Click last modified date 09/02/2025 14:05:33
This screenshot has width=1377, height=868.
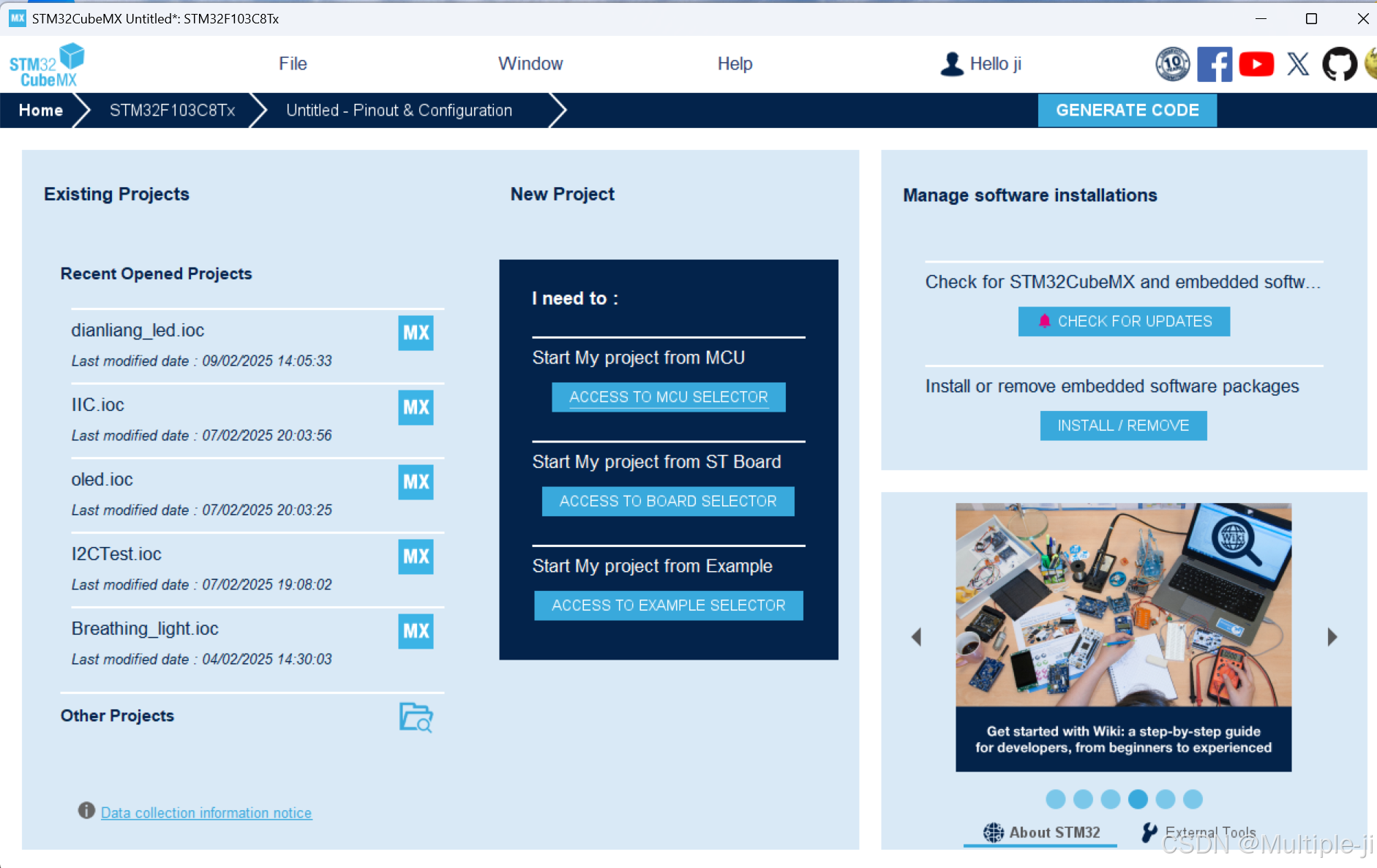click(201, 361)
